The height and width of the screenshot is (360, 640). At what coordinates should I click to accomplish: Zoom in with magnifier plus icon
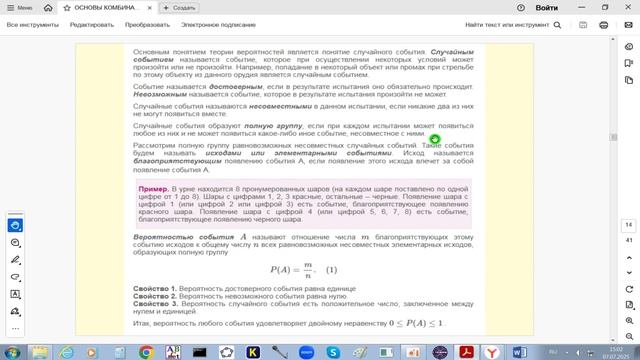[x=629, y=321]
